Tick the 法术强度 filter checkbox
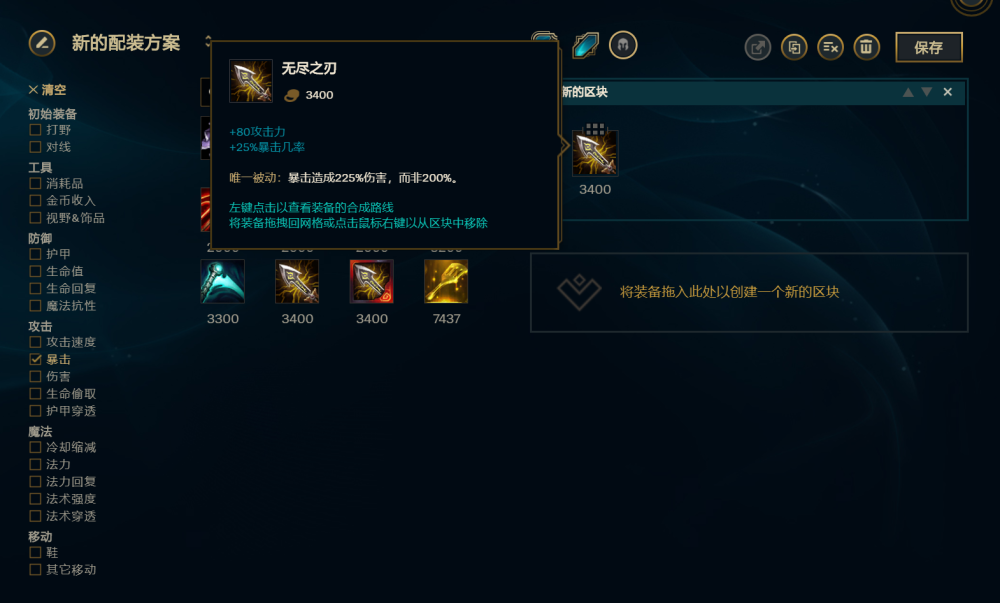 pyautogui.click(x=36, y=499)
